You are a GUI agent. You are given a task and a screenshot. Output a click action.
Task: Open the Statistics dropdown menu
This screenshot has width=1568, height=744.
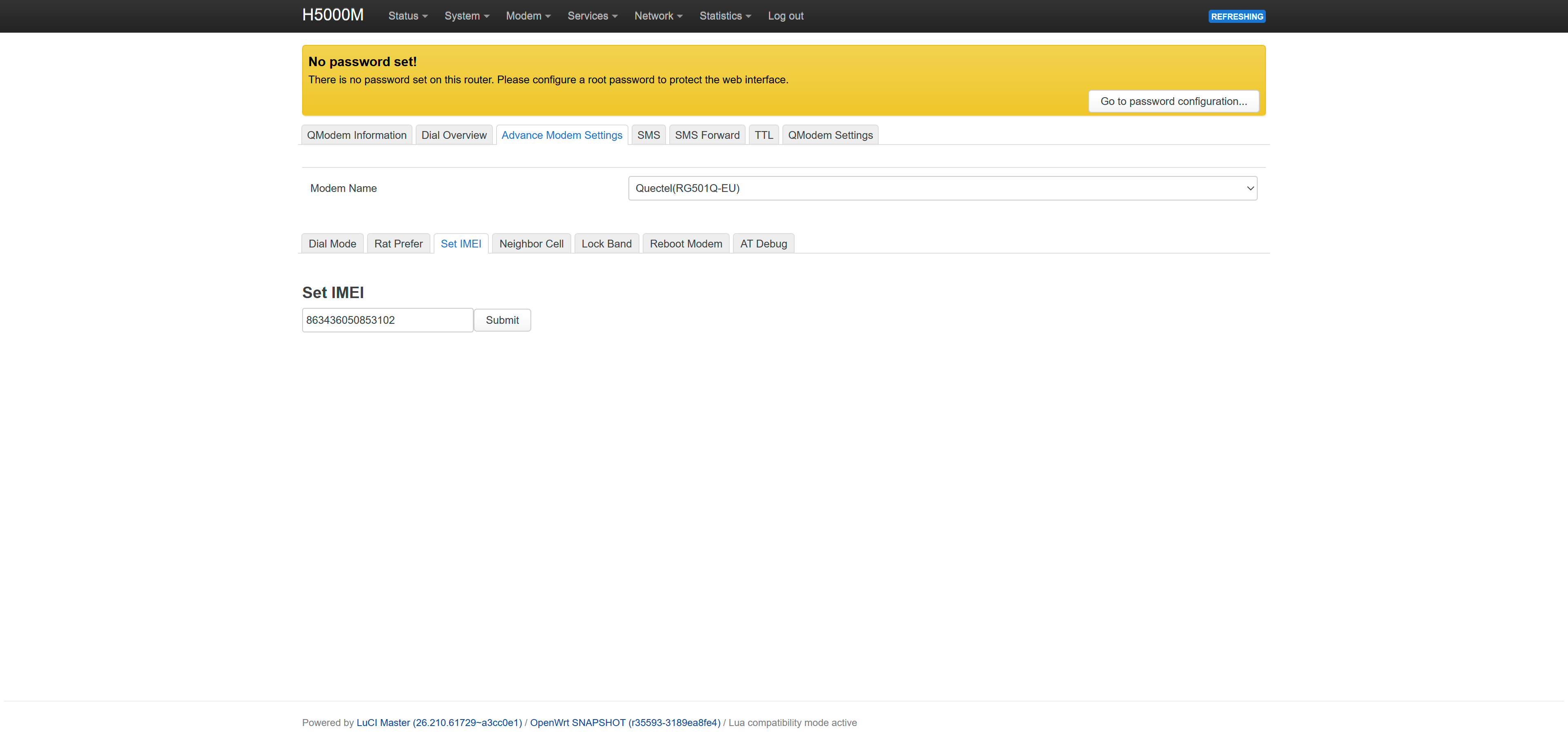pyautogui.click(x=725, y=16)
